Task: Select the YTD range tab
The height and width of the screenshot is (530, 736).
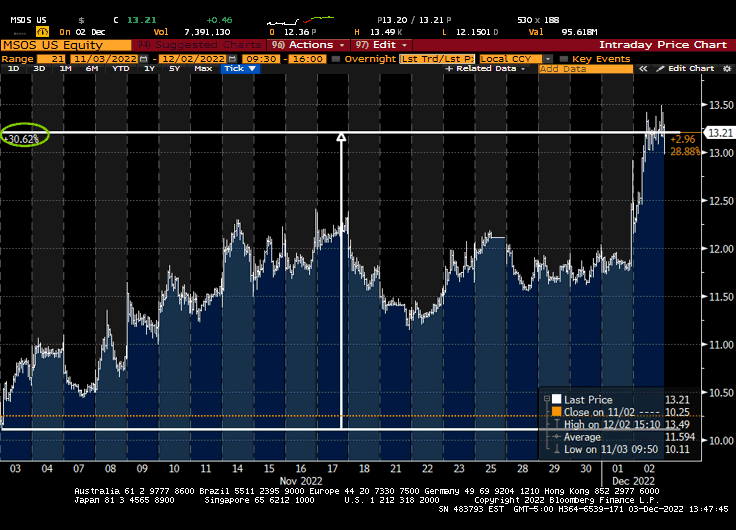Action: tap(121, 69)
